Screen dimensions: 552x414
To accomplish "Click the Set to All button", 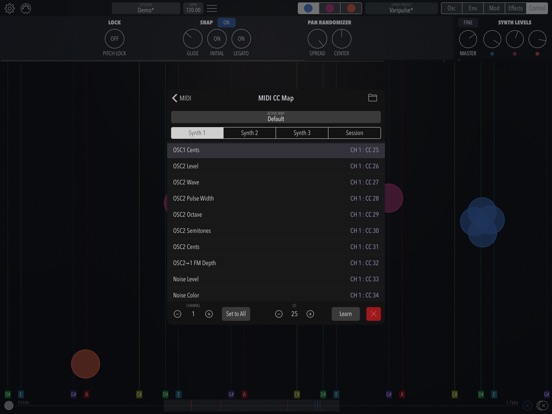I will tap(236, 314).
